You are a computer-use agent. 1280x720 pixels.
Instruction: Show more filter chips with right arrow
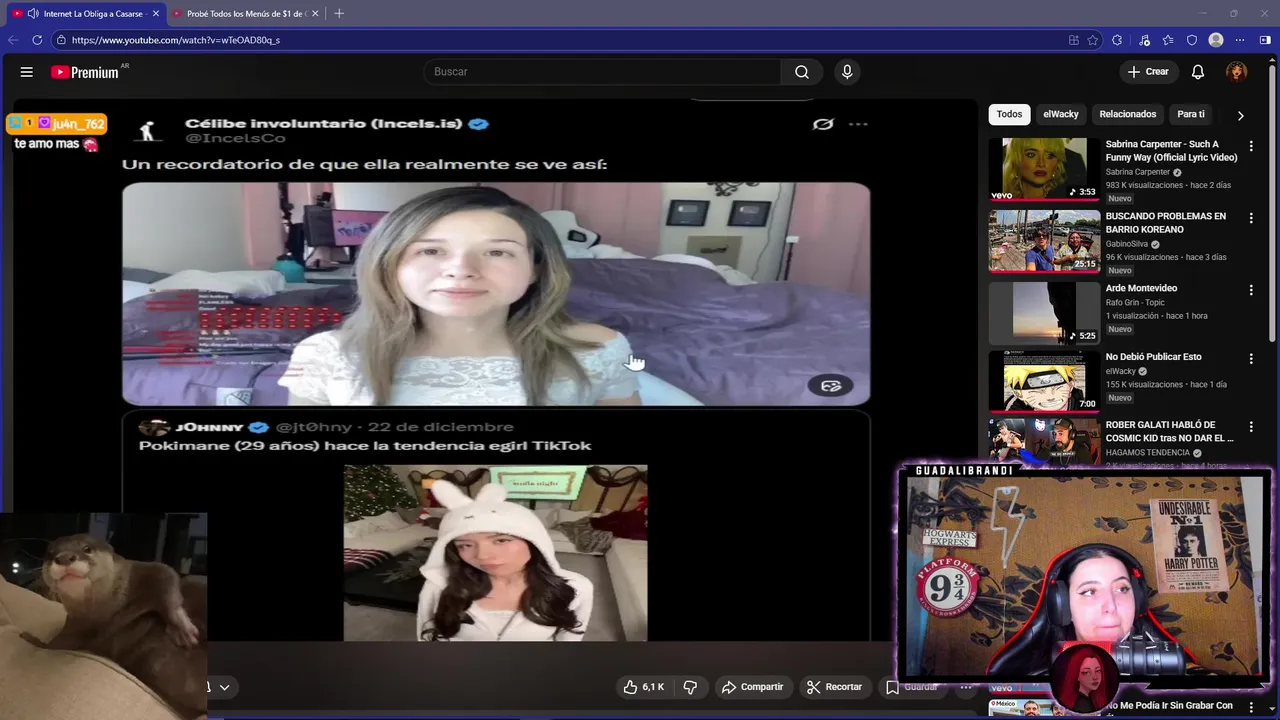tap(1240, 115)
